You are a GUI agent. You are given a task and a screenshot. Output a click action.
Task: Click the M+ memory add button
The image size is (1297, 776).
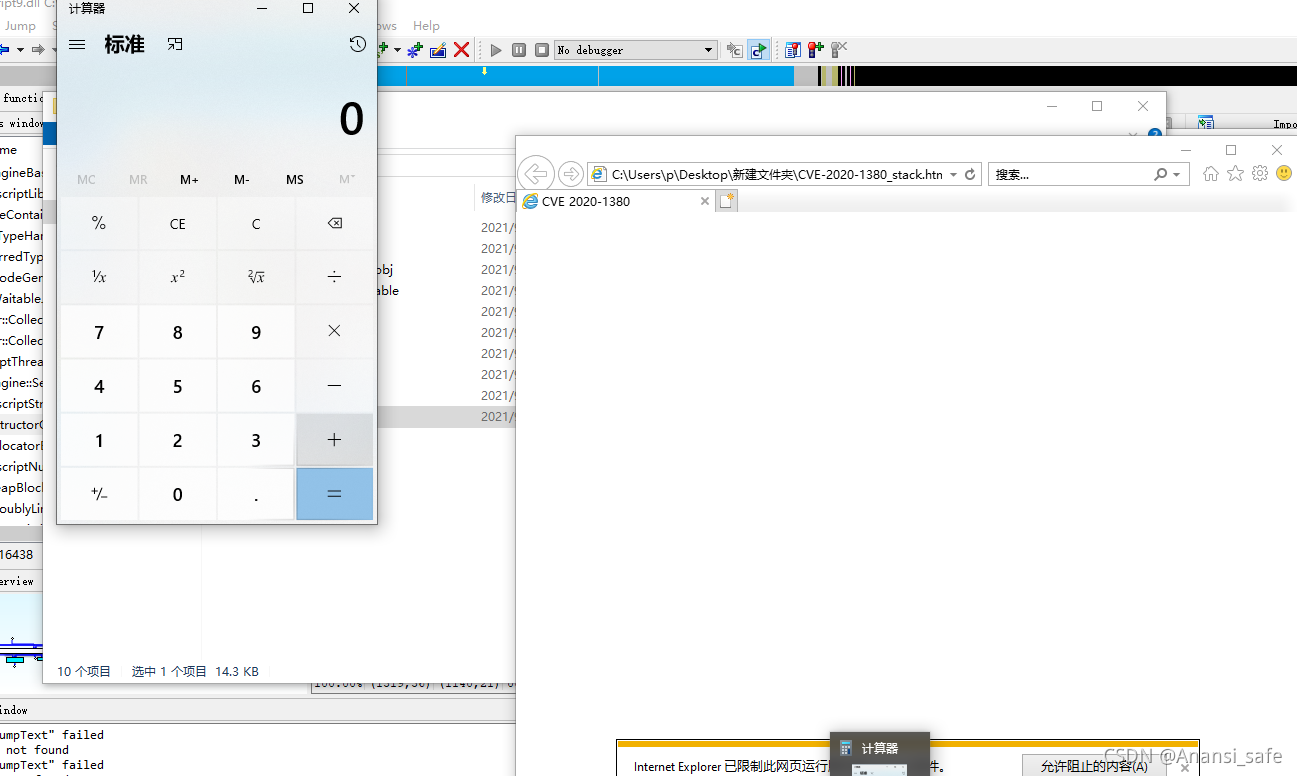(190, 180)
